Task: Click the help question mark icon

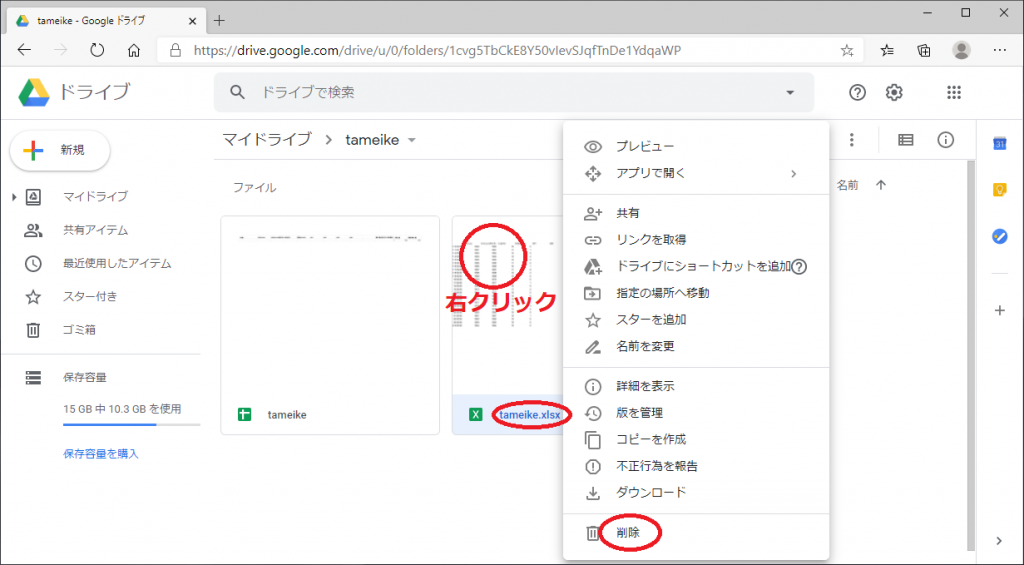Action: 857,92
